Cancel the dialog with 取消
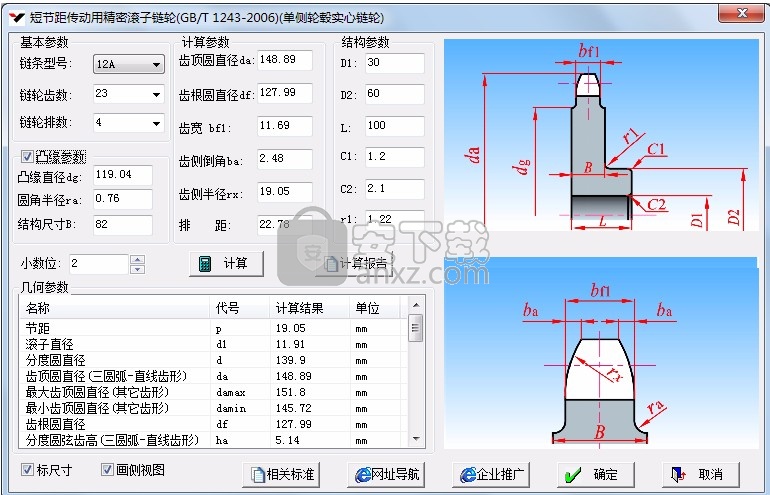Viewport: 770px width, 495px height. [x=701, y=474]
